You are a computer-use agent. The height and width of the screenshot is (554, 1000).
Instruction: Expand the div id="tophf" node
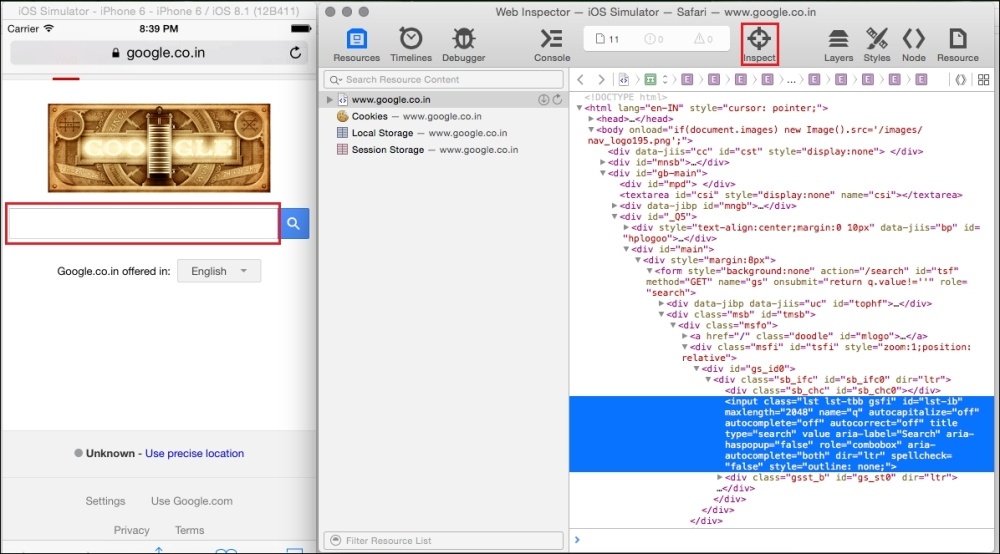coord(661,303)
